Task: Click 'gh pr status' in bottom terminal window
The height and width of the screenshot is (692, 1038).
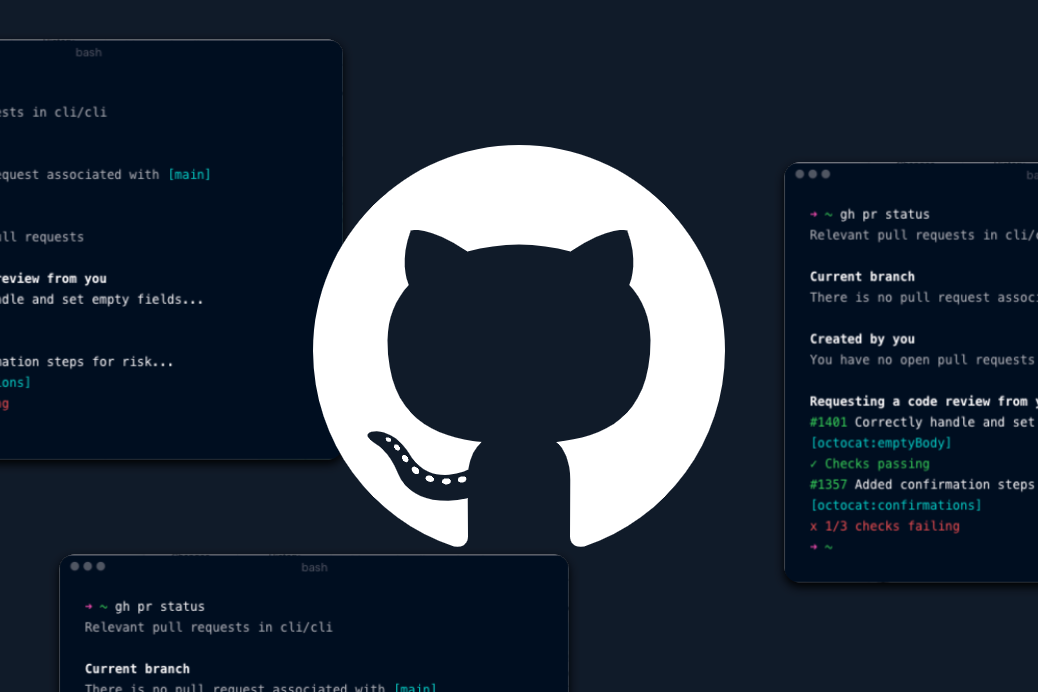Action: click(x=160, y=607)
